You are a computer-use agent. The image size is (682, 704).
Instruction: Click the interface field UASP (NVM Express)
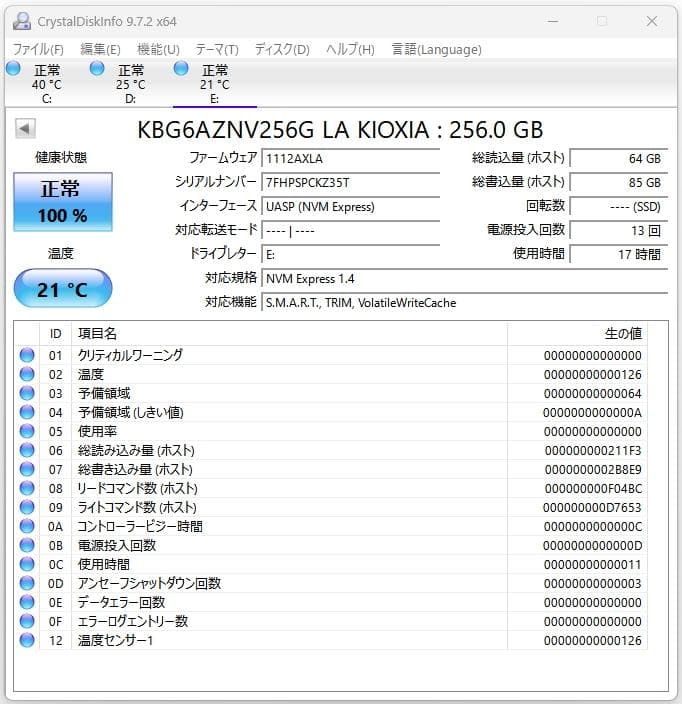click(350, 207)
